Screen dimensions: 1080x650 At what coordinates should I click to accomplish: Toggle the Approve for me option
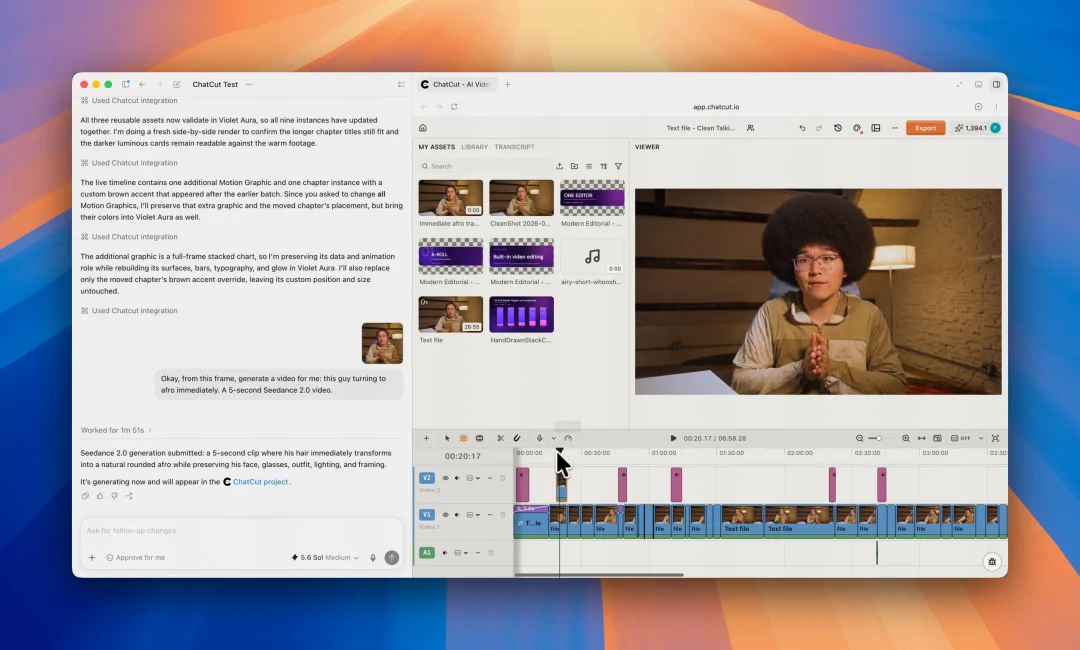click(135, 558)
